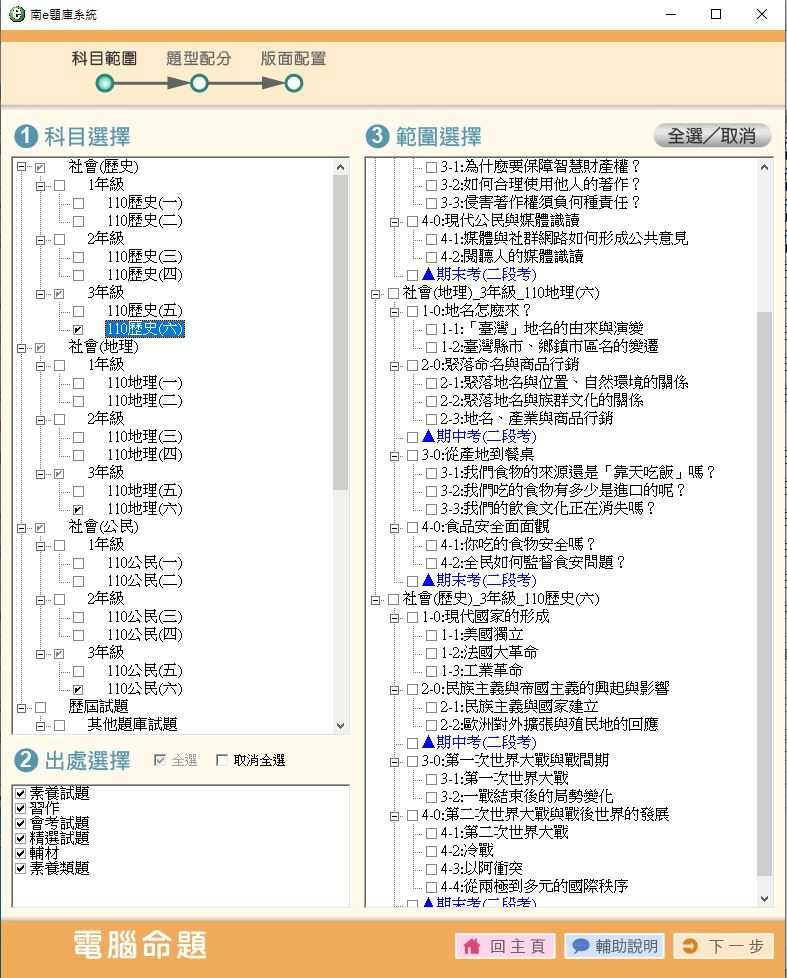Collapse the 社會(公民) subject node

coord(21,527)
